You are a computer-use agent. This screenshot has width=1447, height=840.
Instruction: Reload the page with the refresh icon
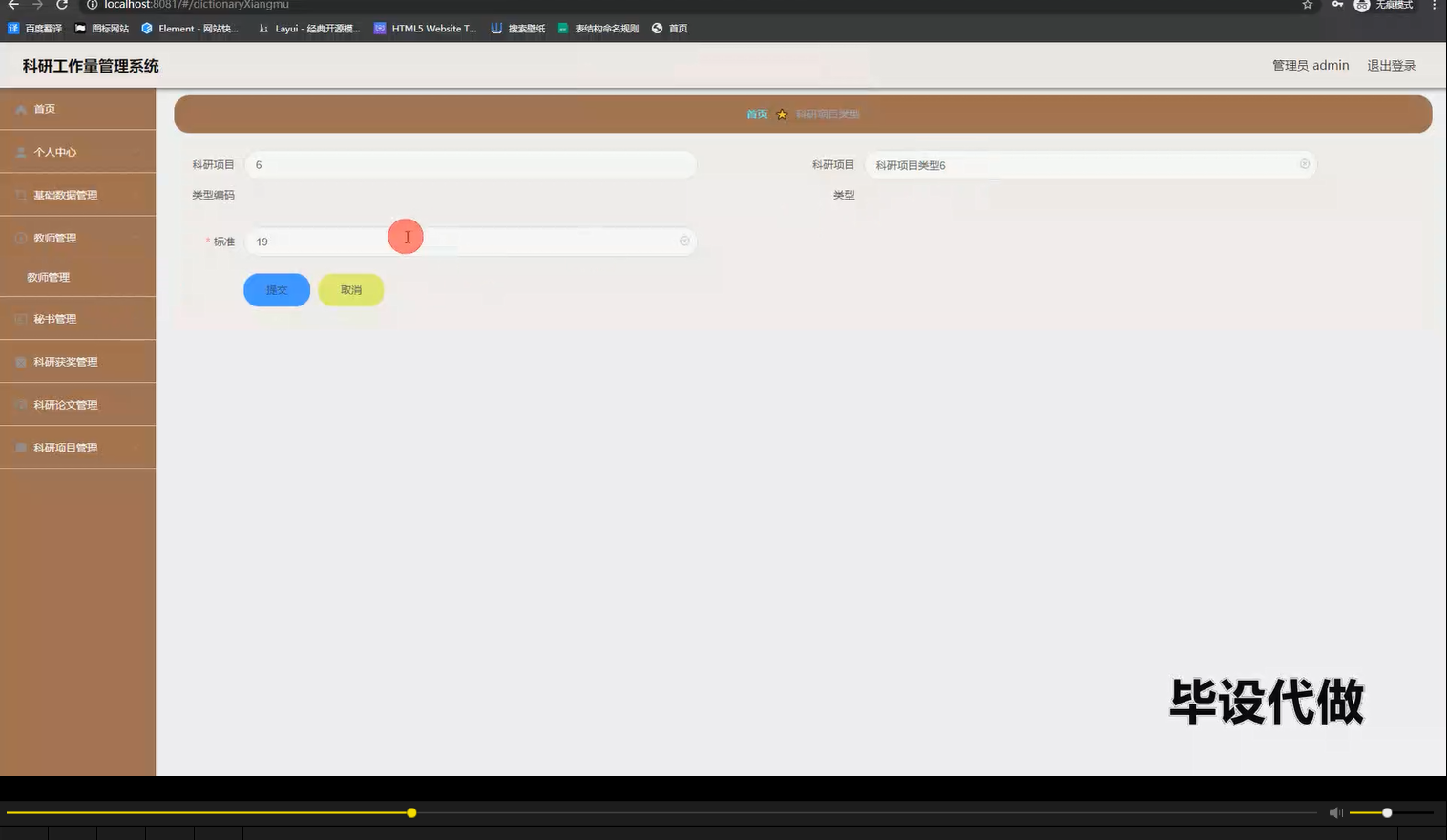click(x=62, y=5)
